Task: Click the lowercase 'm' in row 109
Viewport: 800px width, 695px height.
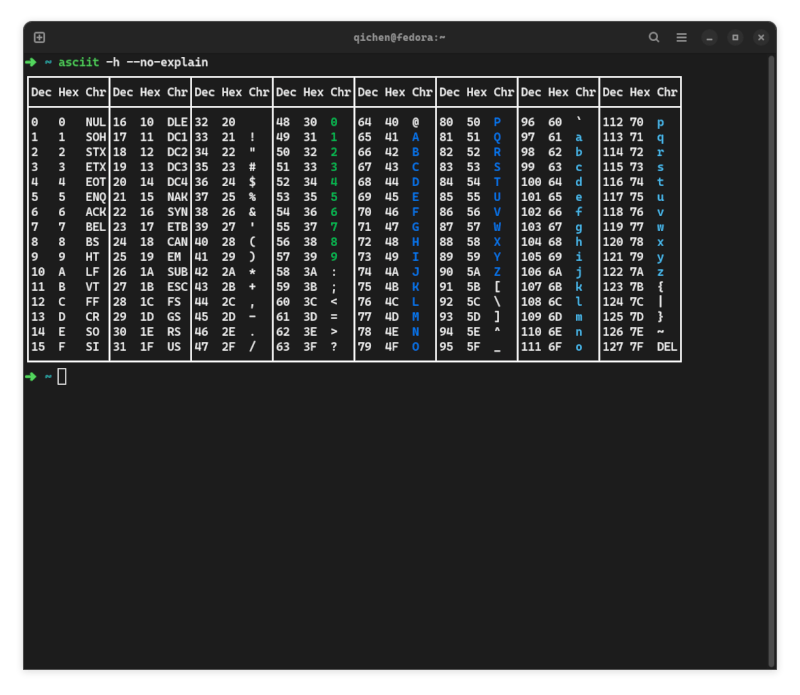Action: click(579, 317)
